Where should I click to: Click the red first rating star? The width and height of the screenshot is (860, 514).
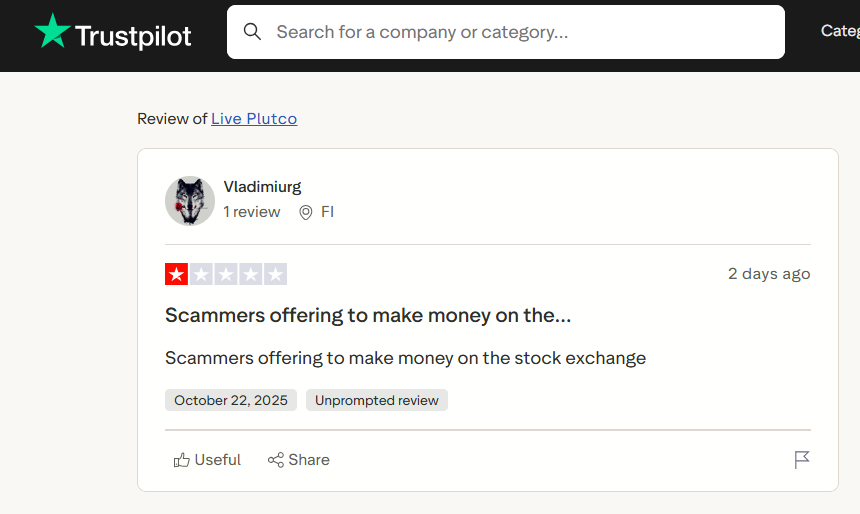tap(176, 274)
